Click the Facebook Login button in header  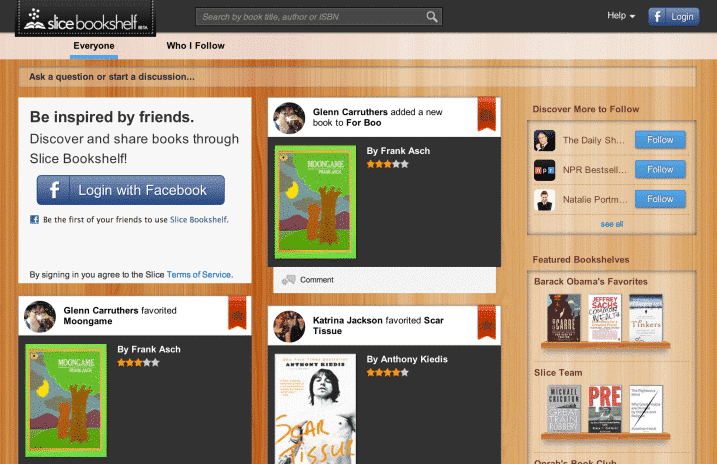click(674, 17)
